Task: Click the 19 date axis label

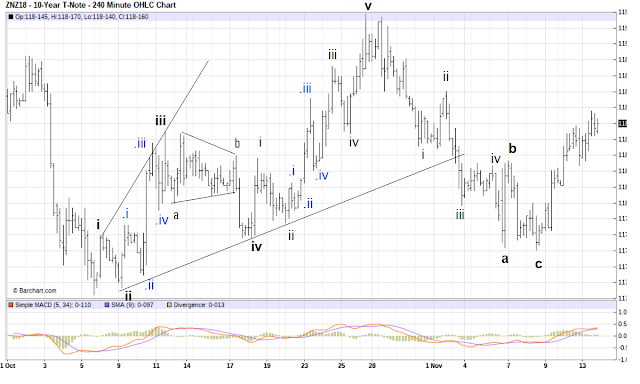Action: 267,366
